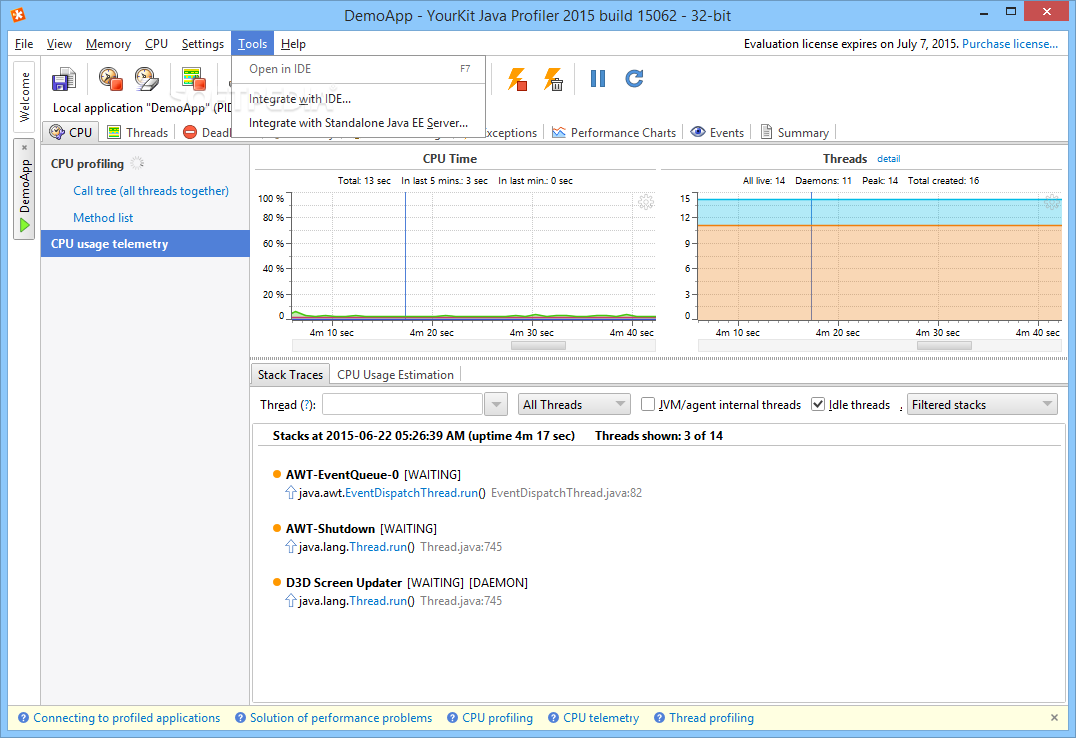Screen dimensions: 1076x738
Task: Toggle the JVM/agent internal threads checkbox
Action: click(x=648, y=404)
